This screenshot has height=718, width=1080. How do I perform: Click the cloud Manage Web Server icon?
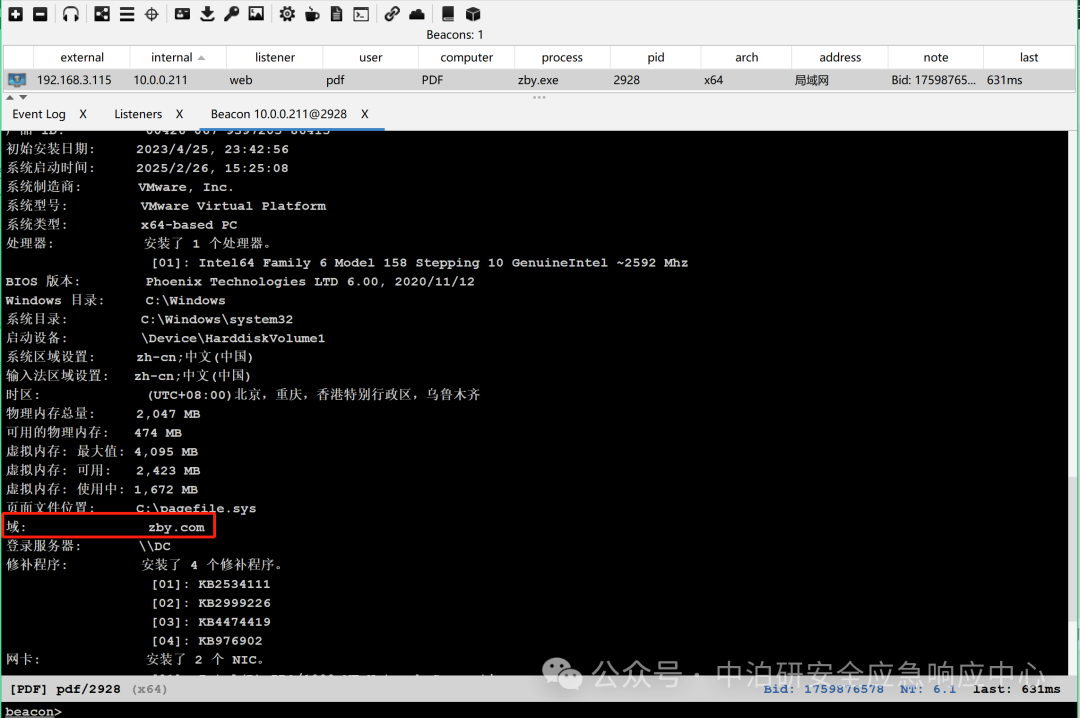coord(417,14)
